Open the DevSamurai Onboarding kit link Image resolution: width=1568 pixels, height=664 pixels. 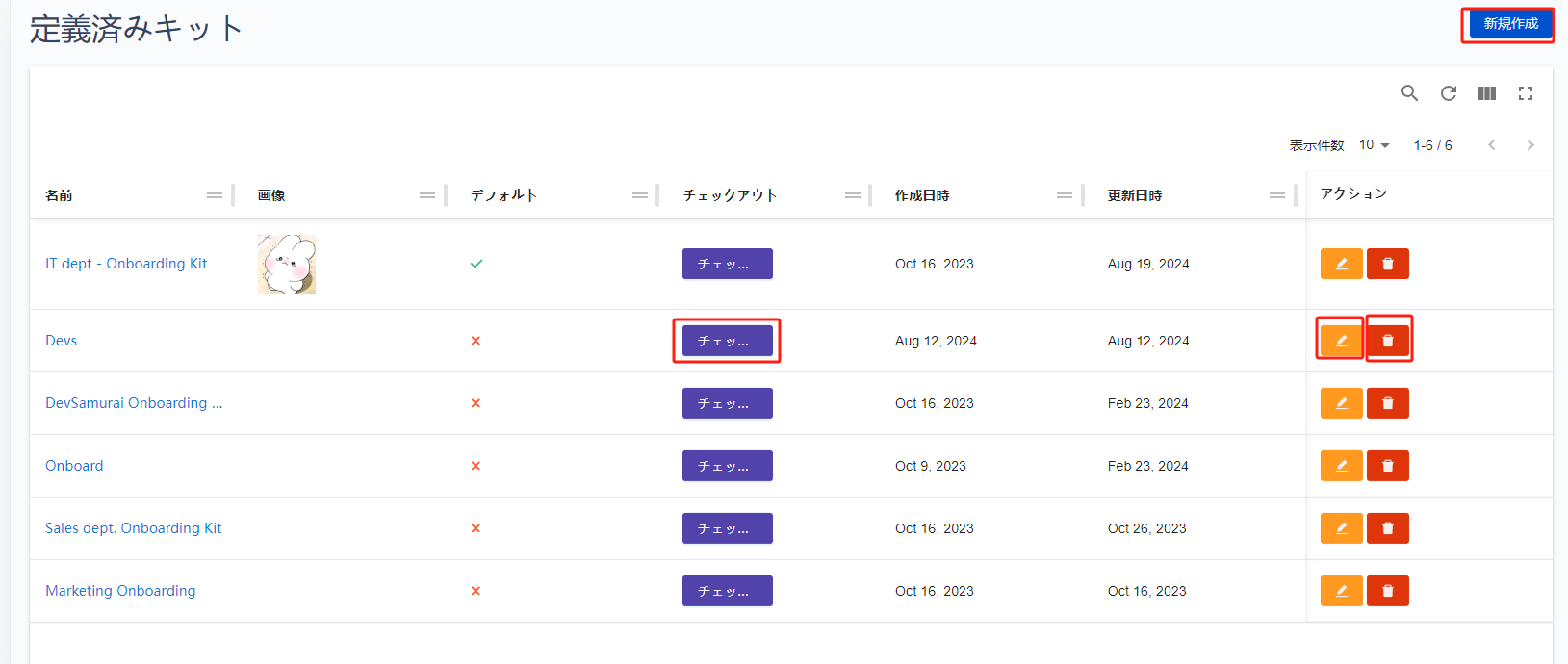point(134,403)
